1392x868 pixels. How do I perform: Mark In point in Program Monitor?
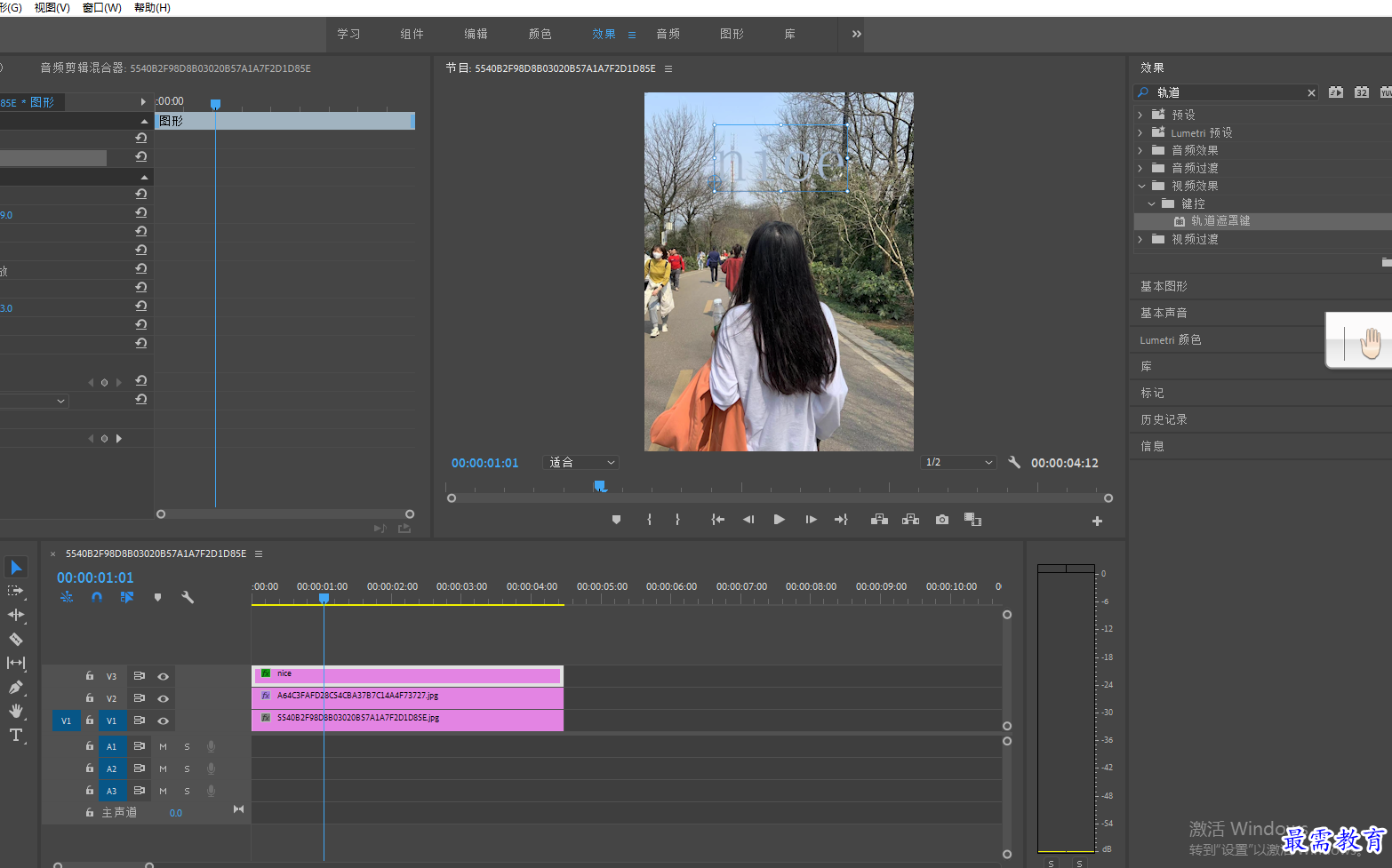pyautogui.click(x=650, y=520)
